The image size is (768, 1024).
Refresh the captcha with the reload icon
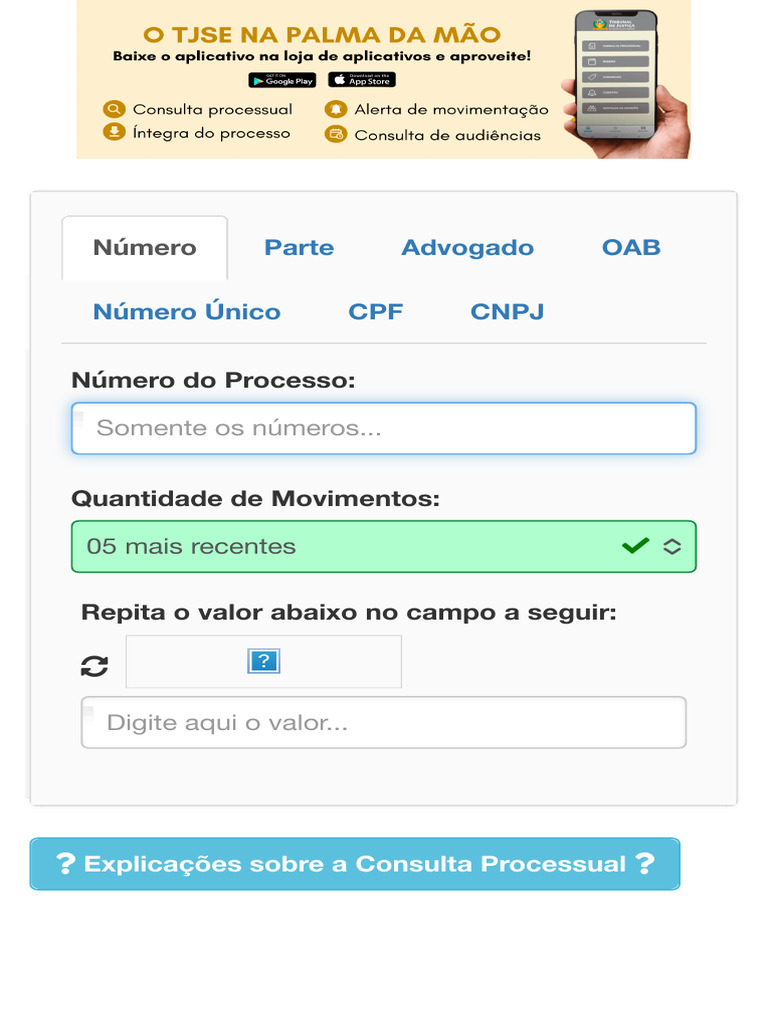pos(95,666)
